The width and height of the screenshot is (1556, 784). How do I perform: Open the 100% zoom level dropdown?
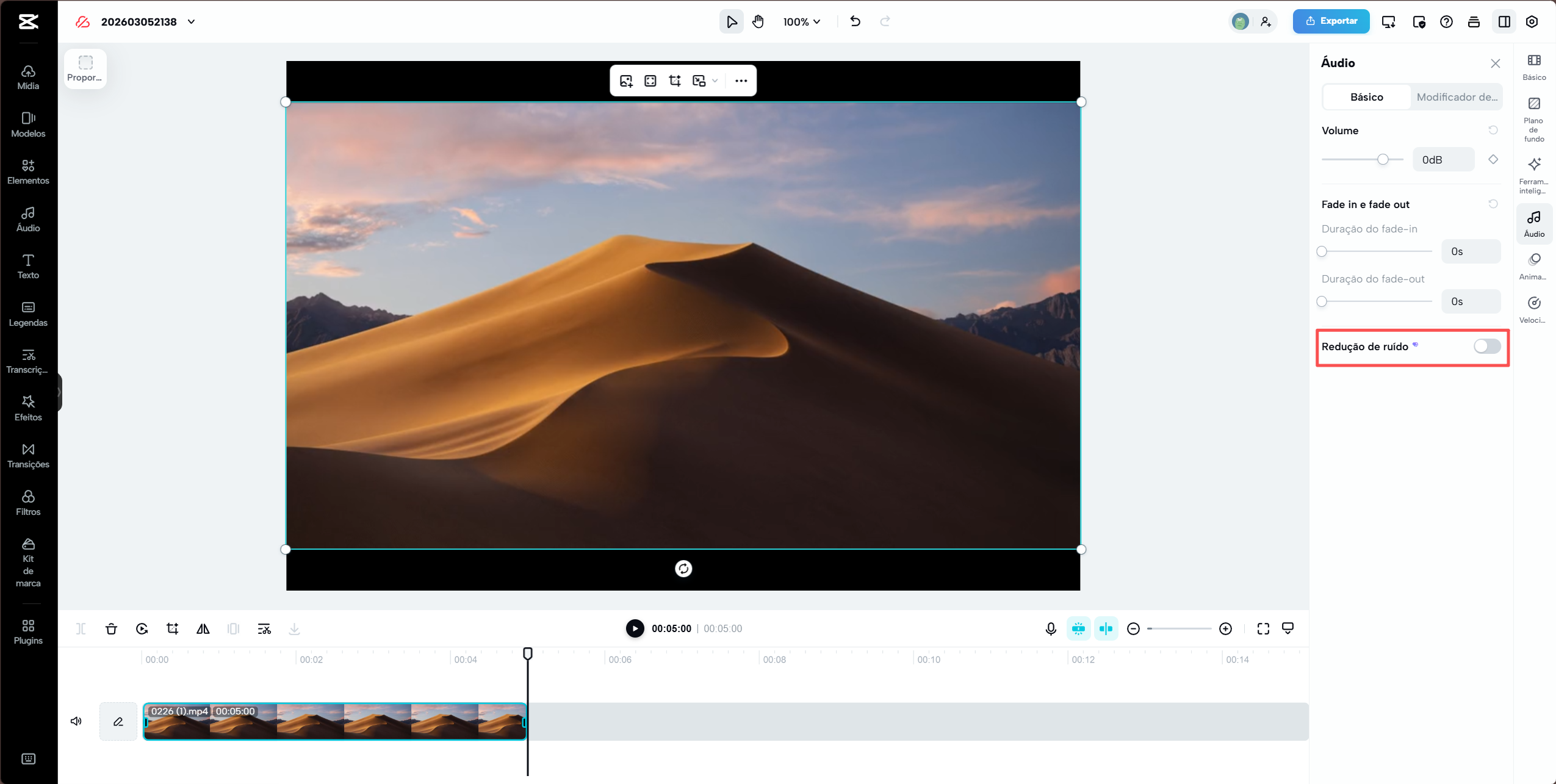[x=802, y=21]
